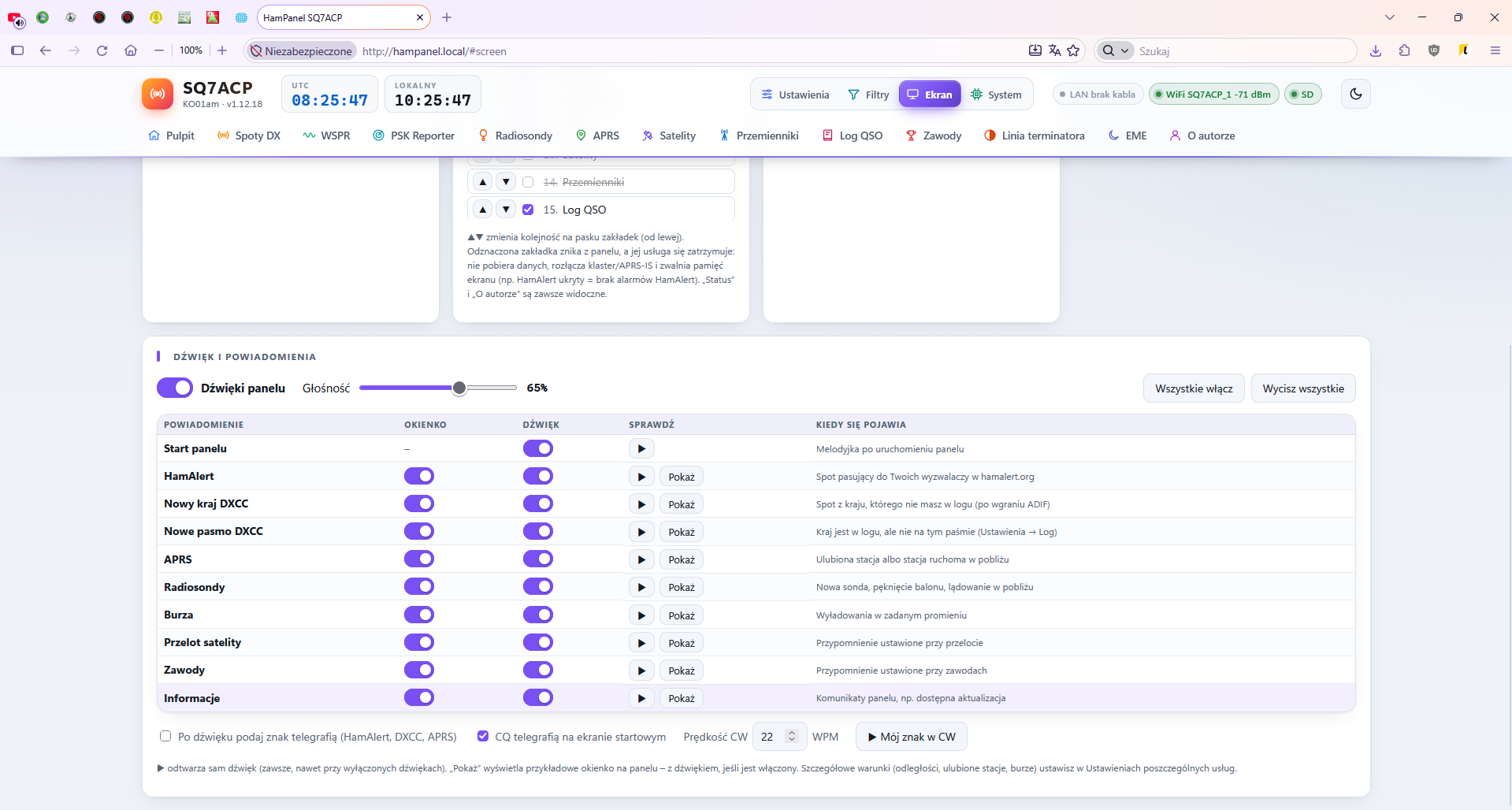Image resolution: width=1512 pixels, height=810 pixels.
Task: Open the System tab
Action: coord(996,95)
